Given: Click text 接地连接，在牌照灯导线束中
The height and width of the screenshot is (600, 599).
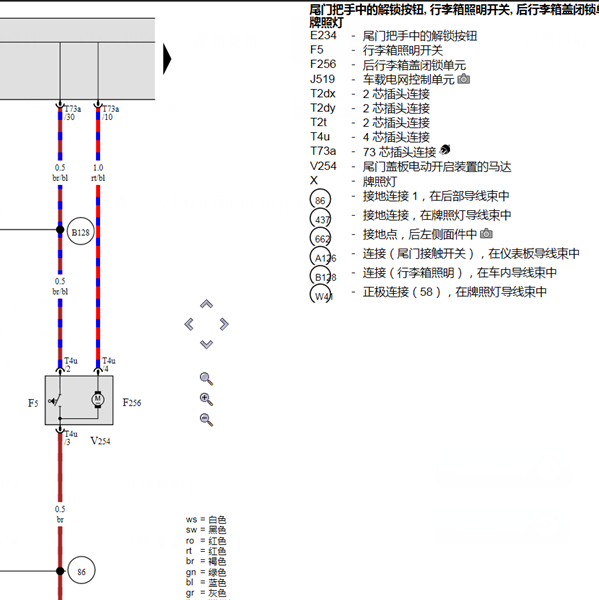Looking at the screenshot, I should 437,215.
